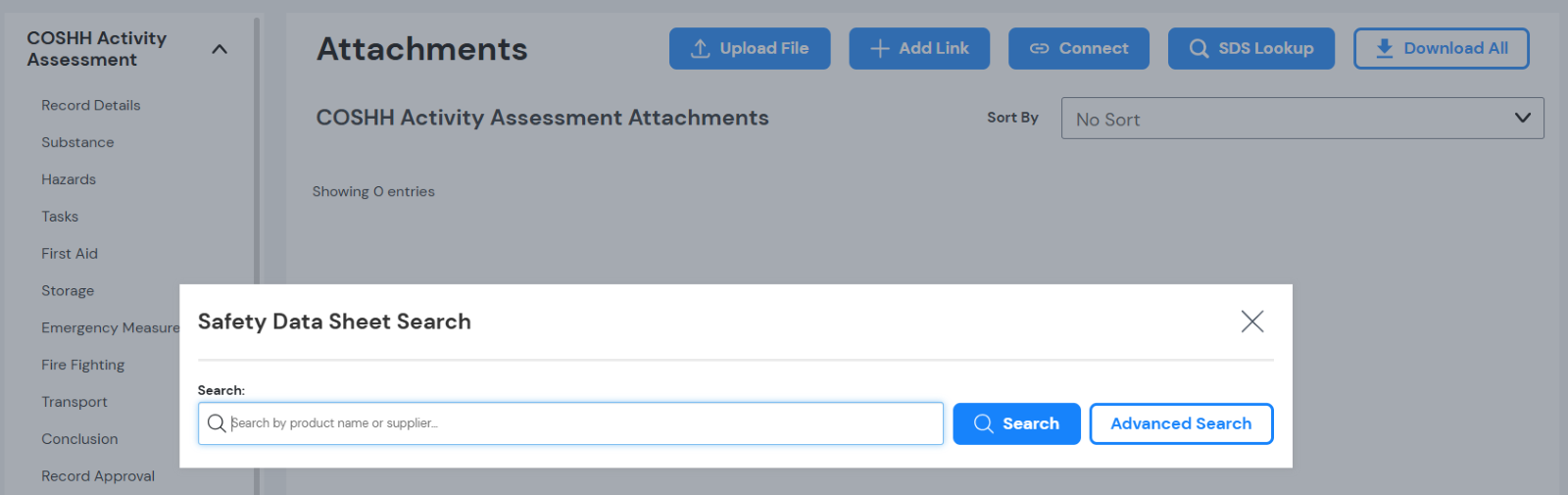The height and width of the screenshot is (495, 1568).
Task: Open Advanced Search options
Action: tap(1181, 423)
